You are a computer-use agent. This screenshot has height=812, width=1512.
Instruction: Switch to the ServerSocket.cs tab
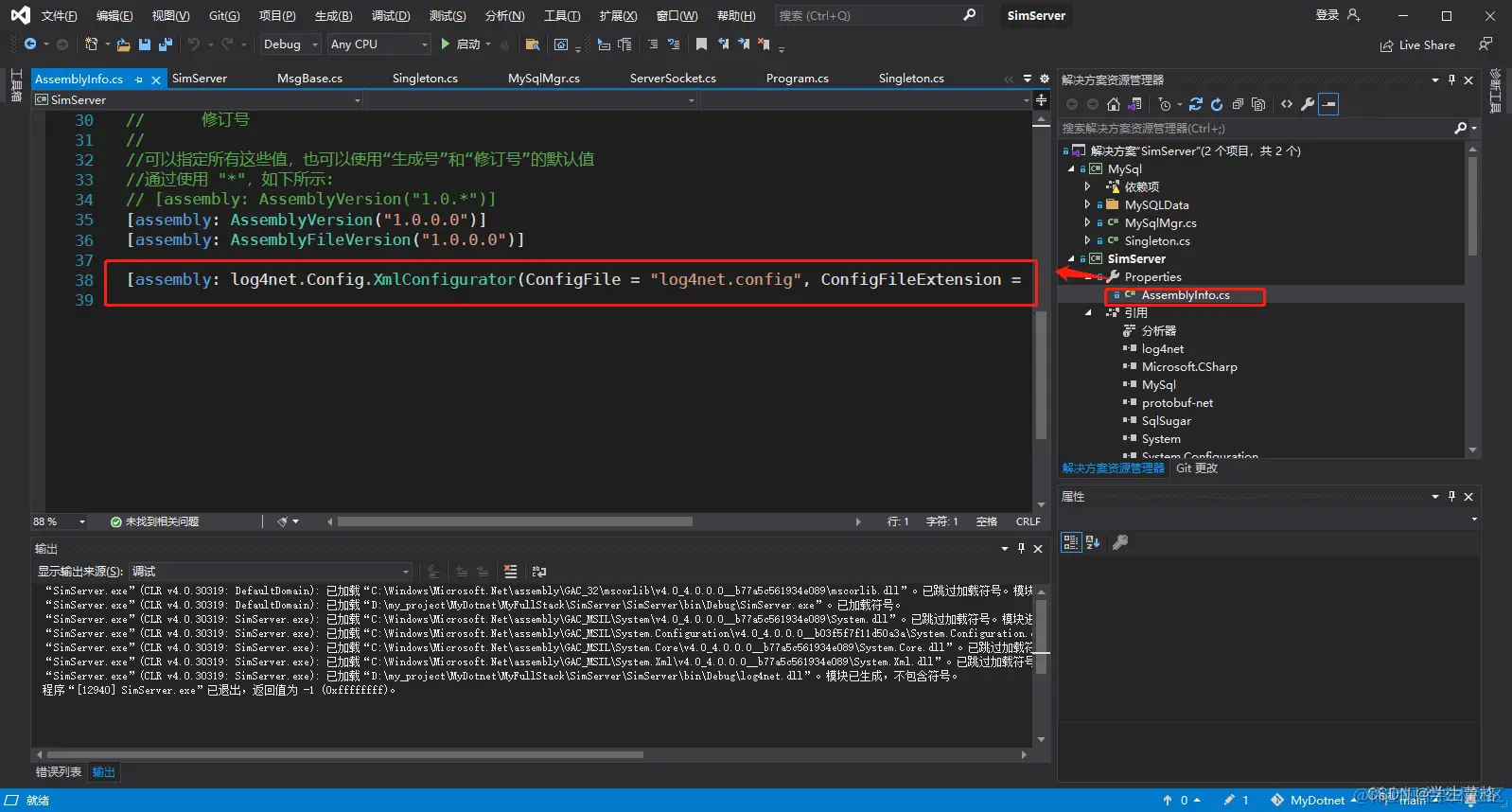pyautogui.click(x=673, y=79)
